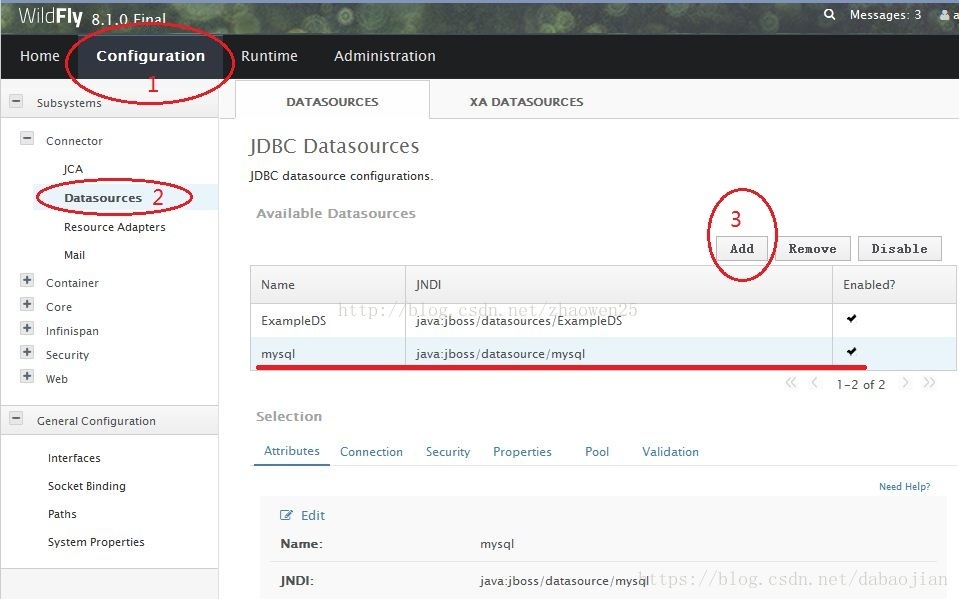Click the Remove datasource button

point(812,248)
